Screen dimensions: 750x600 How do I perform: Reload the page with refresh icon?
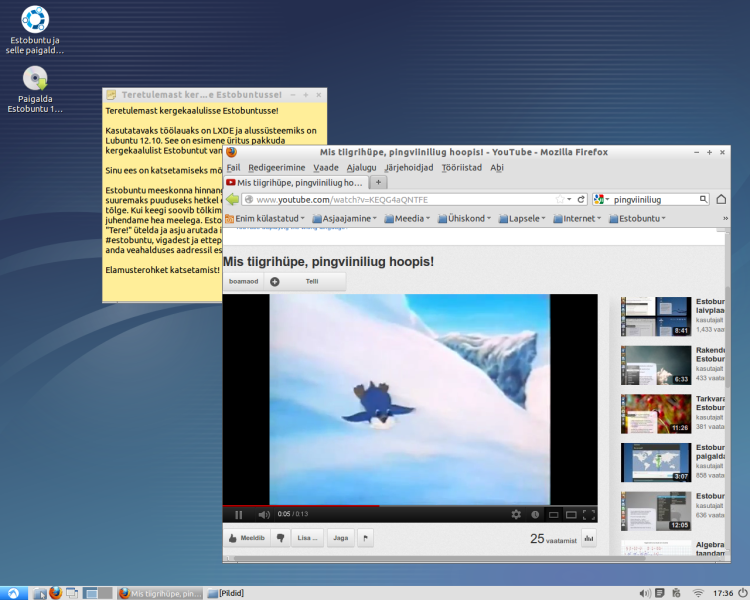coord(581,200)
